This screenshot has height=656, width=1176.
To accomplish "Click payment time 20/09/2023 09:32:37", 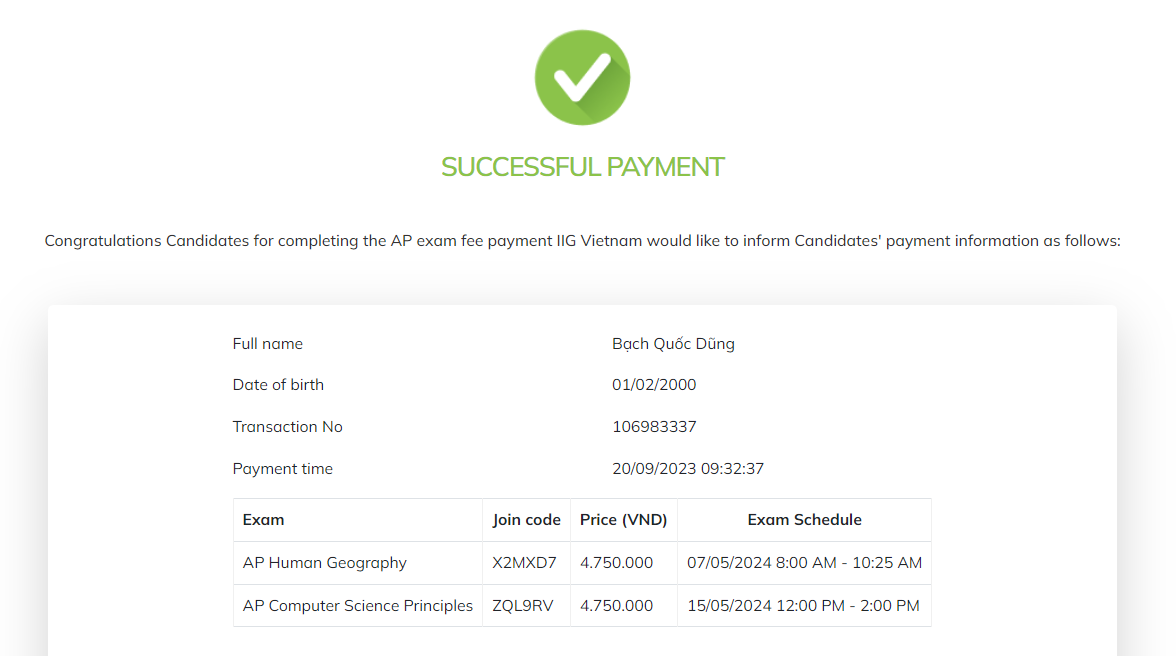I will click(x=688, y=469).
